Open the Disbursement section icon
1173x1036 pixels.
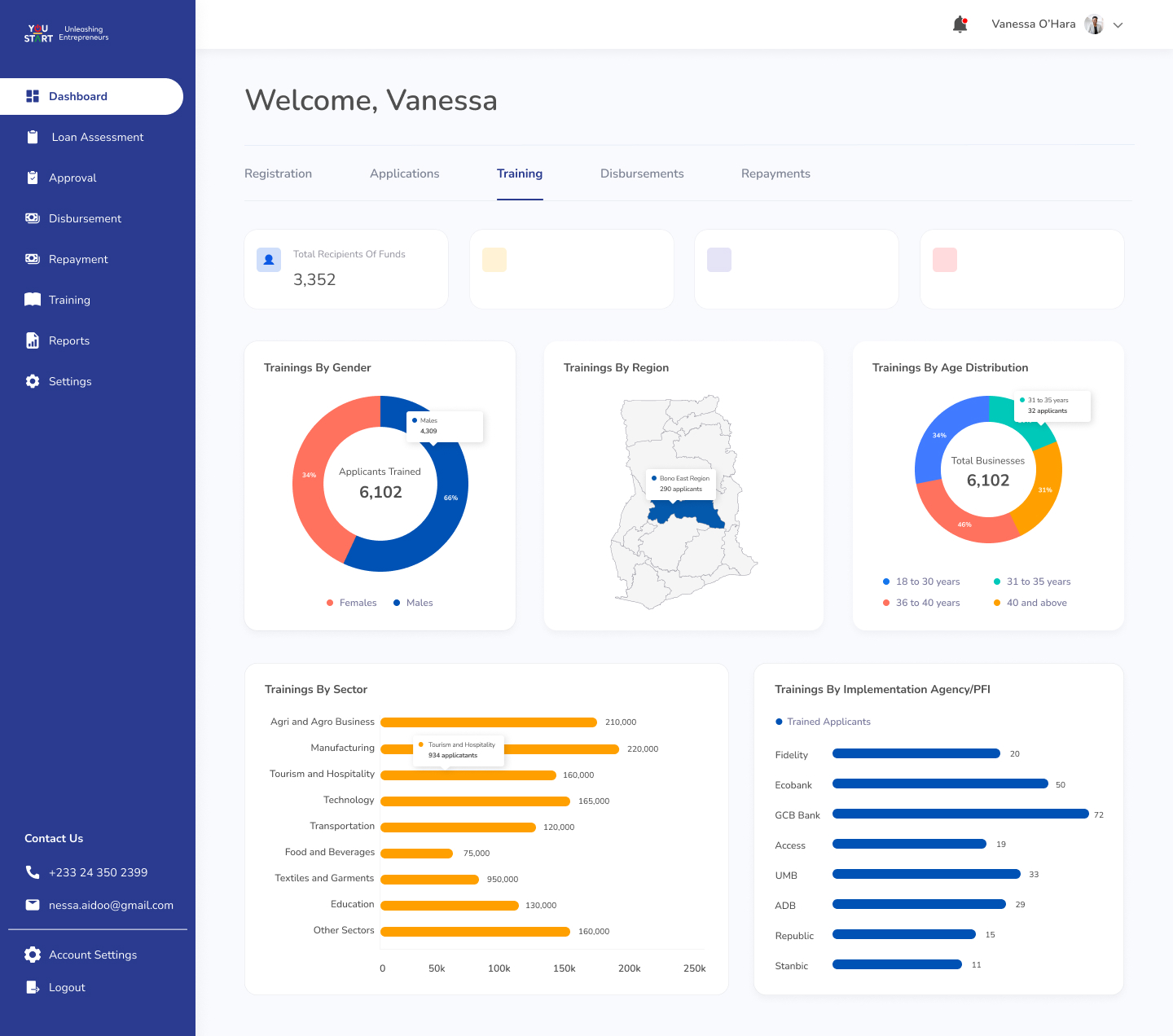click(33, 218)
